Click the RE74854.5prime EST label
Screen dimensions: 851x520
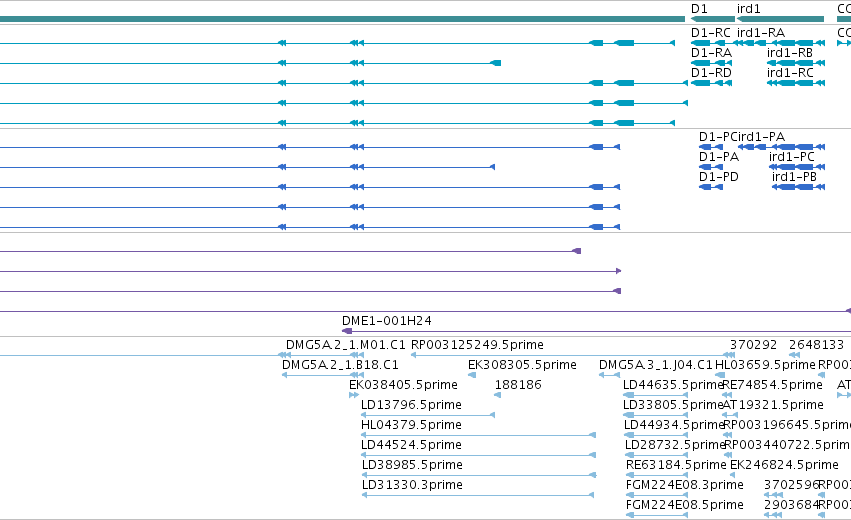(x=772, y=385)
